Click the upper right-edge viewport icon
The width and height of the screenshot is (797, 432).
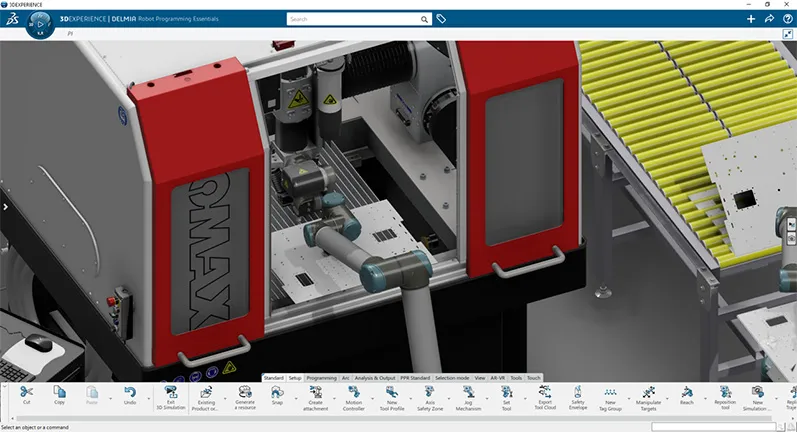click(791, 224)
